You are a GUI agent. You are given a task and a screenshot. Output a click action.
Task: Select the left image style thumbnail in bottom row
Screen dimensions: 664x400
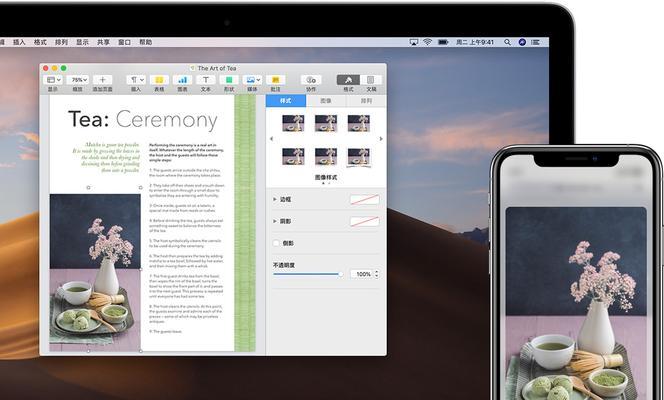pos(293,156)
